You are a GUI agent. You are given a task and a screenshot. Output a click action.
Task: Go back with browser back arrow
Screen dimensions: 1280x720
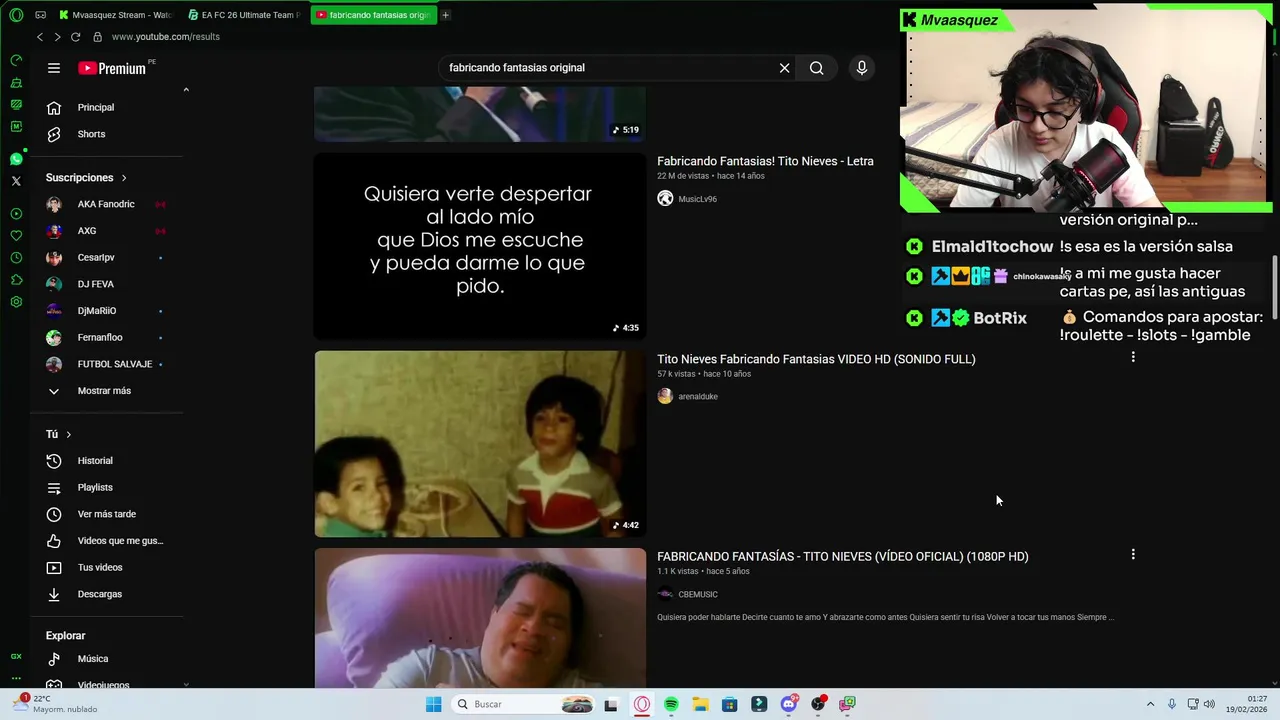[x=40, y=37]
